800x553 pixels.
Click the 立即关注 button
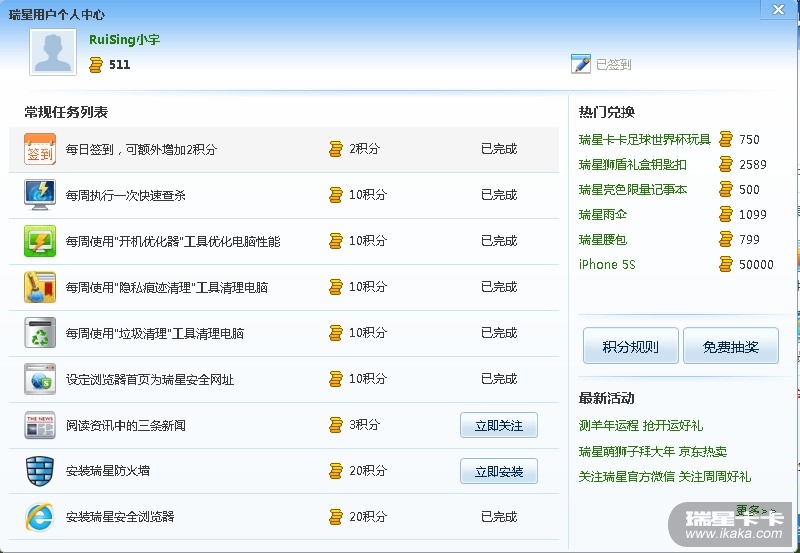tap(499, 425)
